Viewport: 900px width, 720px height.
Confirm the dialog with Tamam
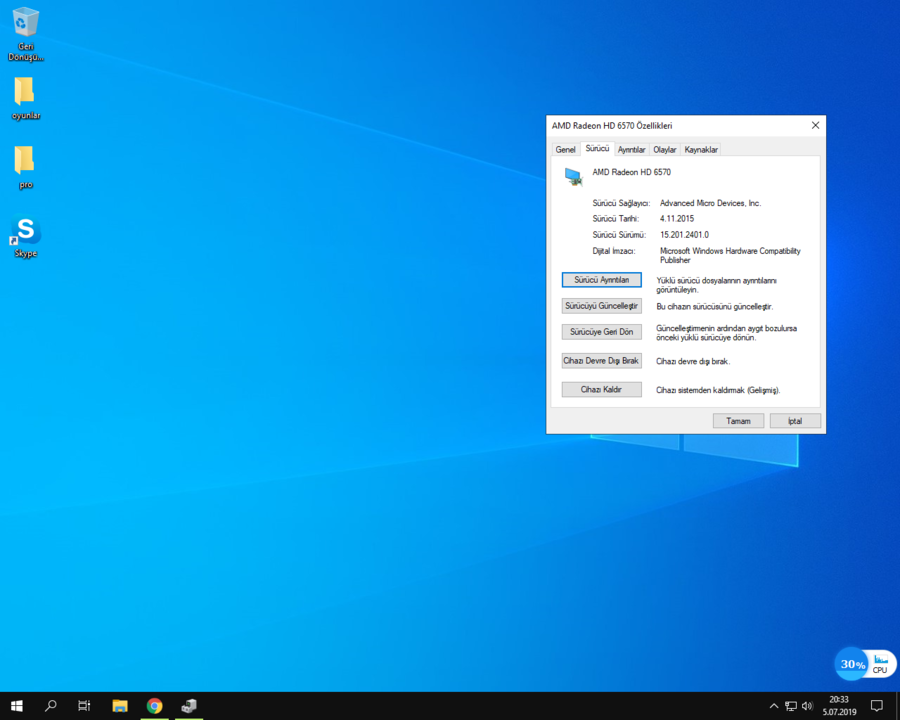pyautogui.click(x=738, y=421)
